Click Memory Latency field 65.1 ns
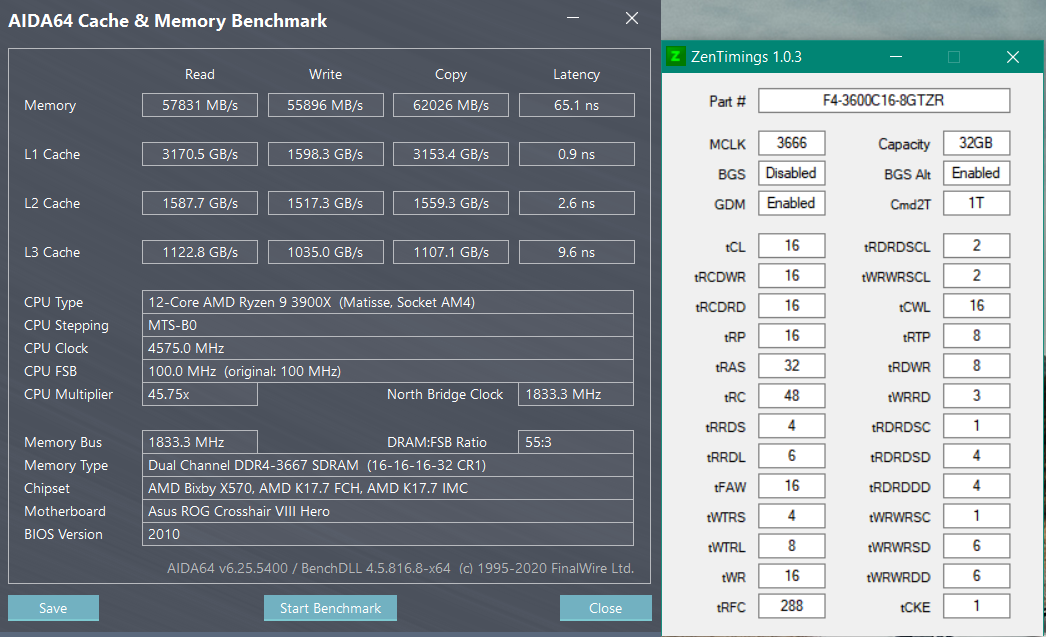The width and height of the screenshot is (1046, 637). click(x=576, y=105)
